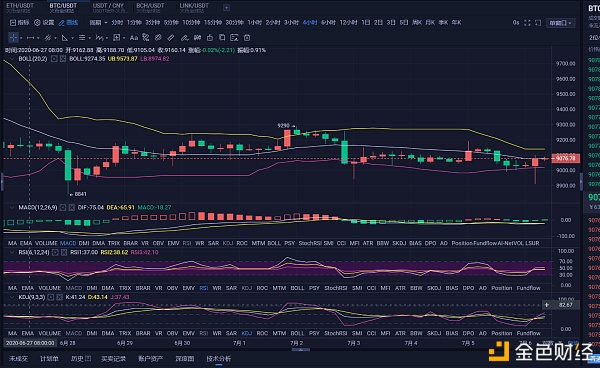Screen dimensions: 600x368
Task: Click the screenshot capture icon near 0s
Action: [538, 23]
